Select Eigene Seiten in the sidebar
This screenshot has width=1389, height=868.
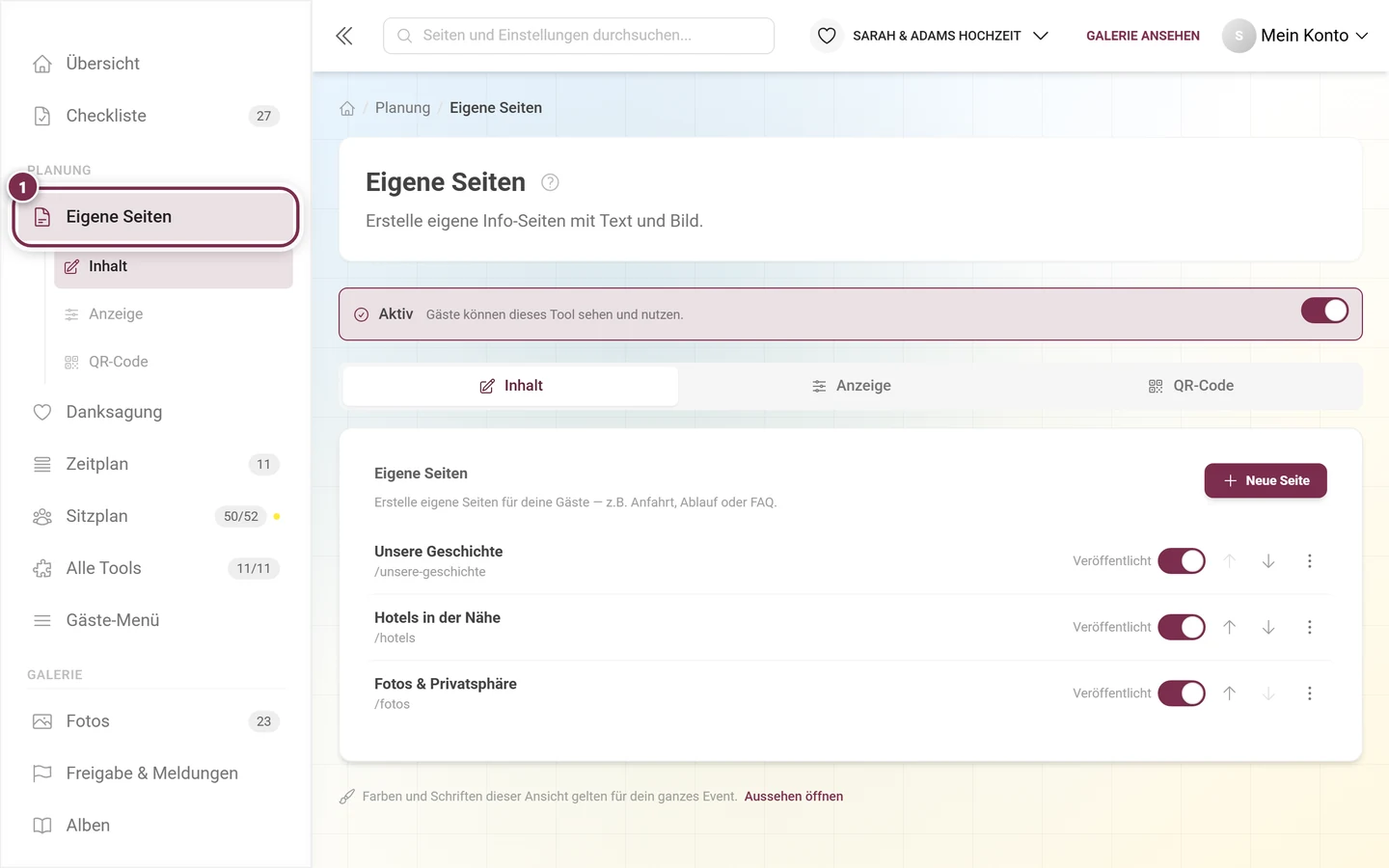(x=155, y=217)
